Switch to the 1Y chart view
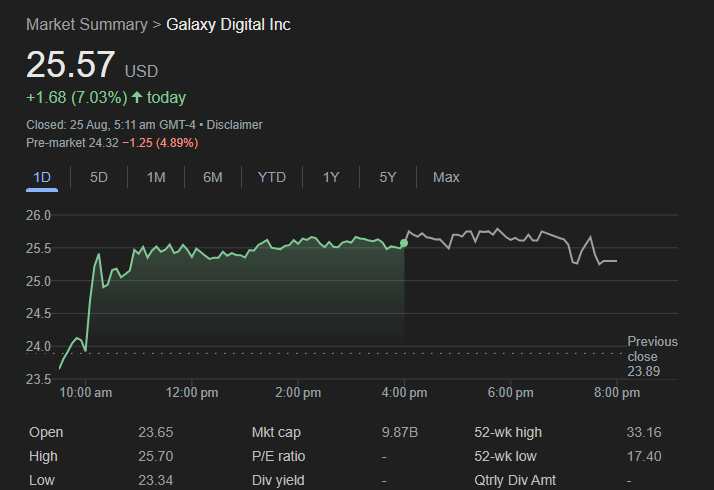 pos(331,177)
